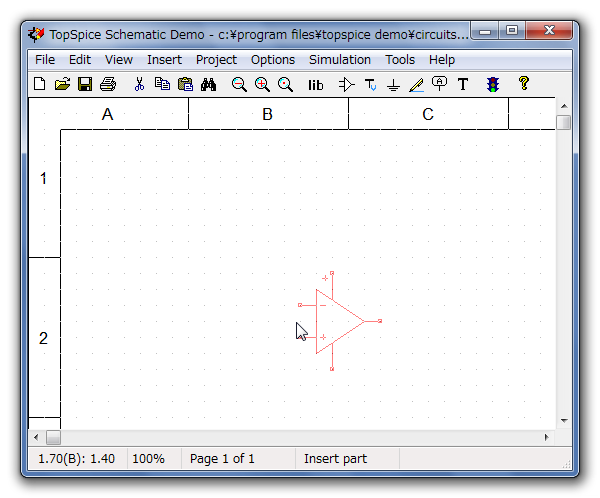The width and height of the screenshot is (600, 498).
Task: Minimize the TopSpice window
Action: [x=485, y=31]
